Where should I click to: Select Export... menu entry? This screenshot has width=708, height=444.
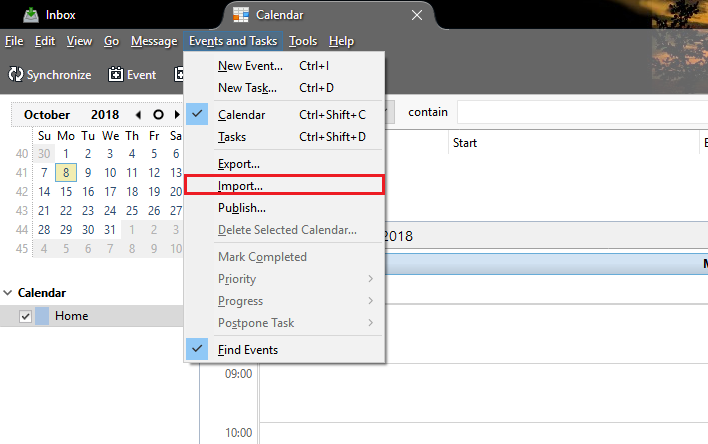pos(284,164)
